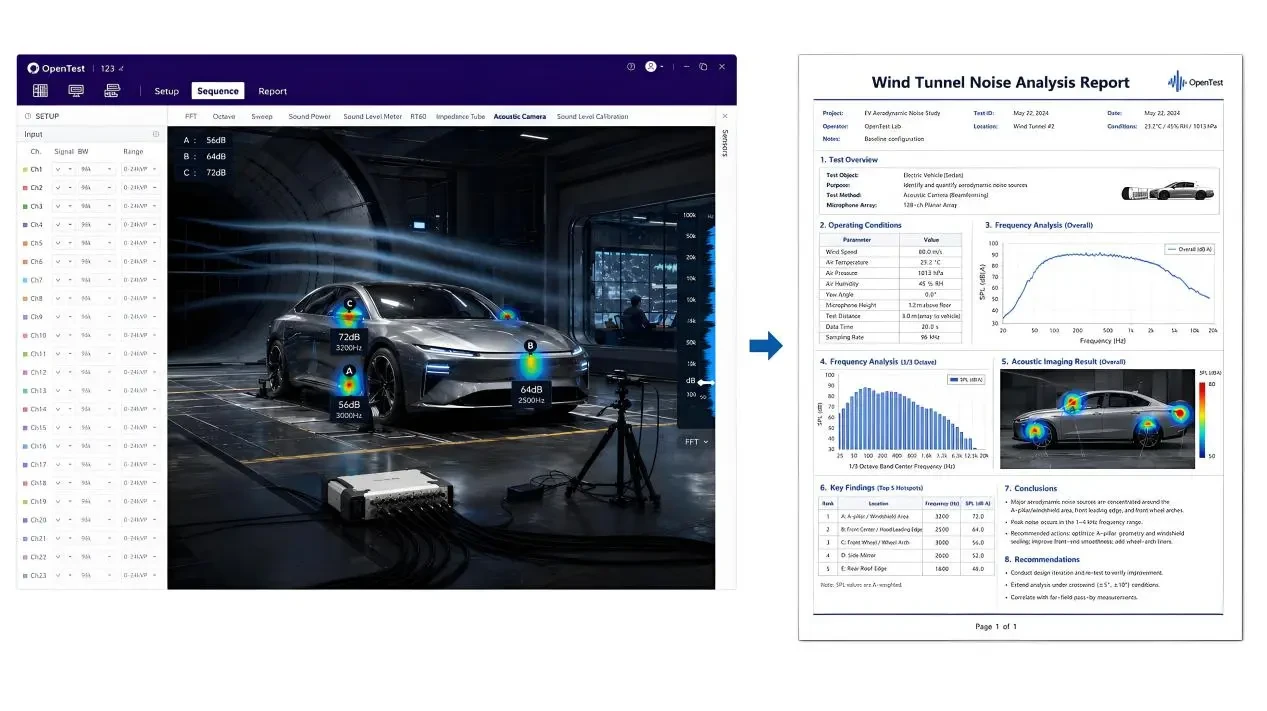This screenshot has height=711, width=1267.
Task: Click the B: 64dB readout in overlay
Action: coord(204,157)
